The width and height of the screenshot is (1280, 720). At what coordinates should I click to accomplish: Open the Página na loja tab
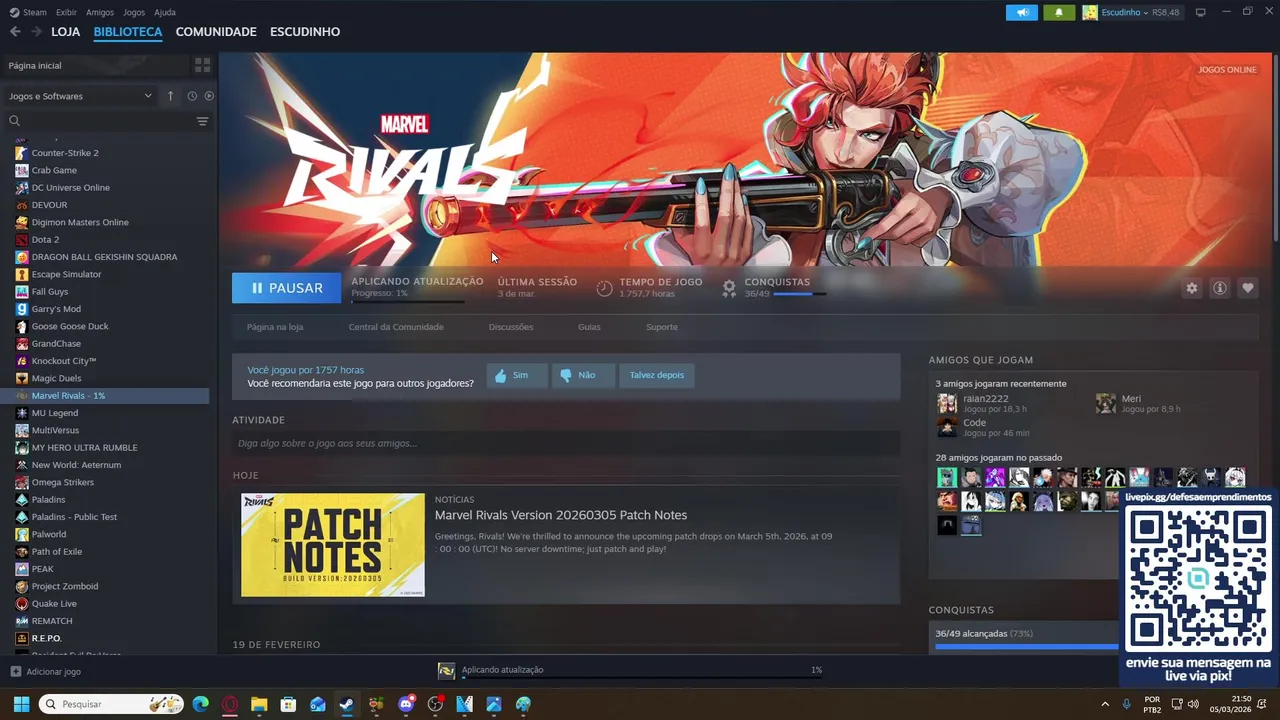[x=275, y=327]
